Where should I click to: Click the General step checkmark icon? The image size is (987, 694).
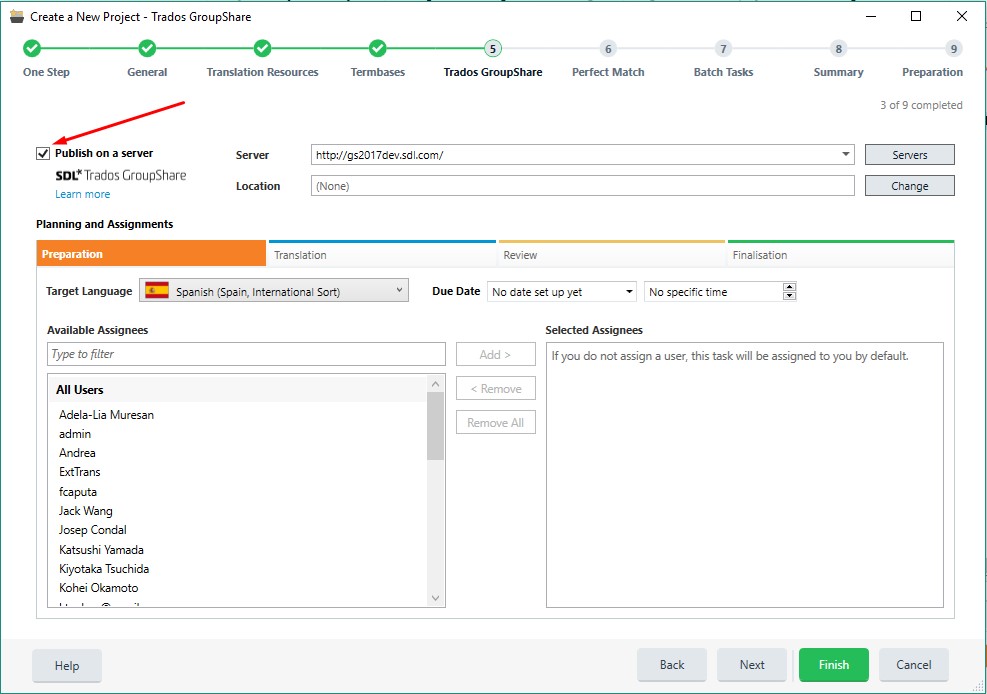147,48
